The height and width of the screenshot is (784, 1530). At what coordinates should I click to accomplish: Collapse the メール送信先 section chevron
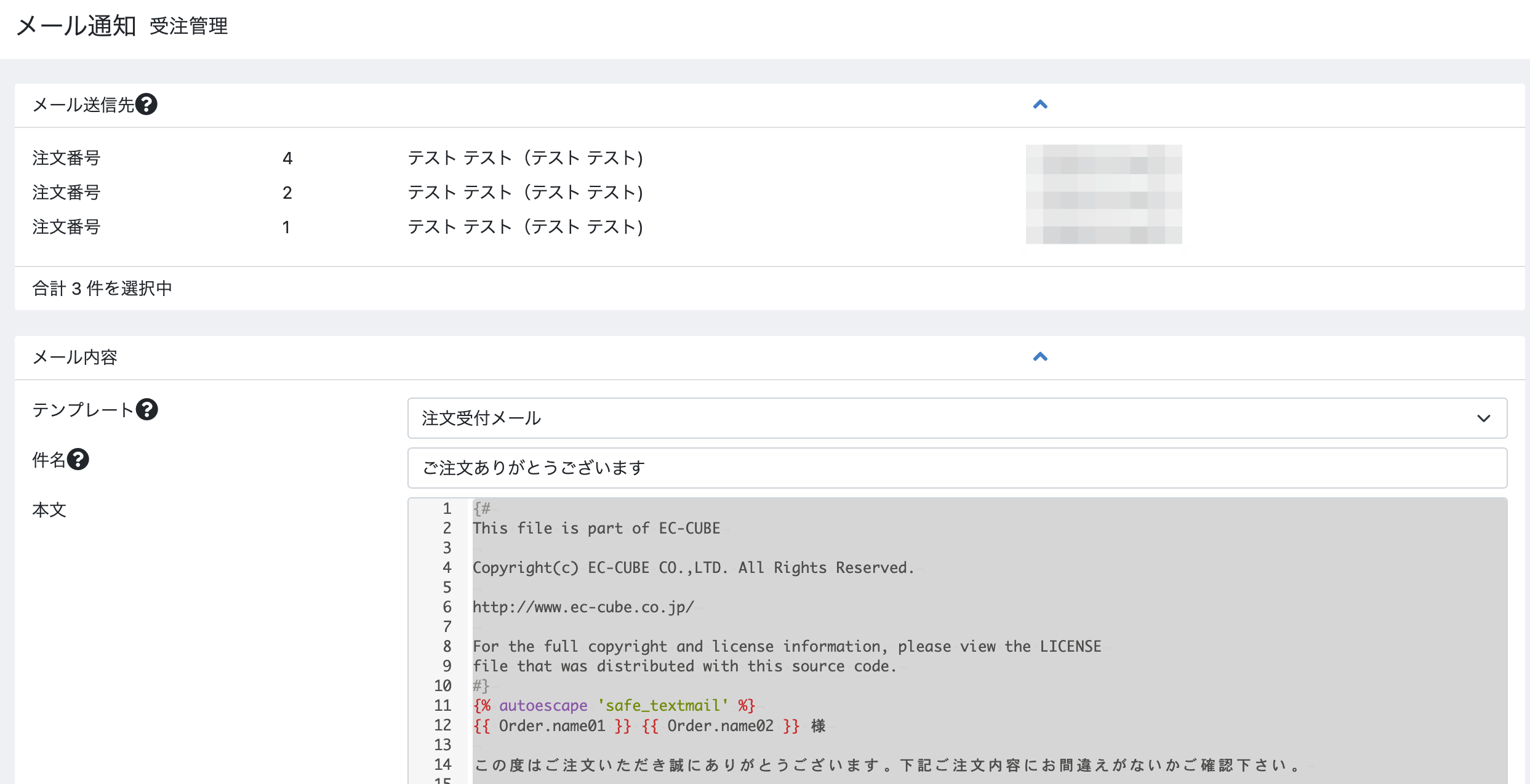tap(1040, 105)
